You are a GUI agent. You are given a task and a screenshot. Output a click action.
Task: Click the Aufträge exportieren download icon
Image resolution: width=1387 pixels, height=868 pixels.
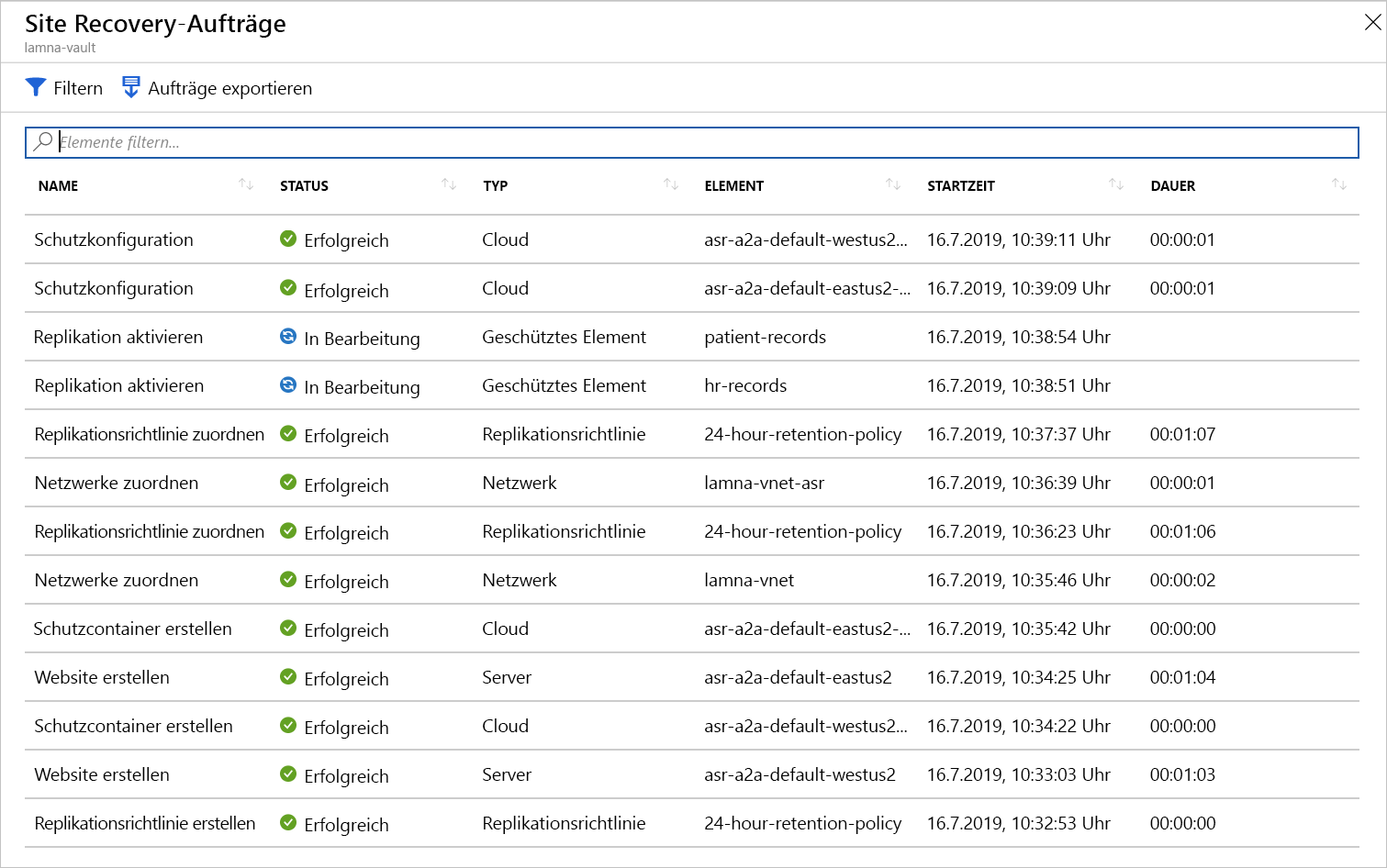tap(131, 87)
